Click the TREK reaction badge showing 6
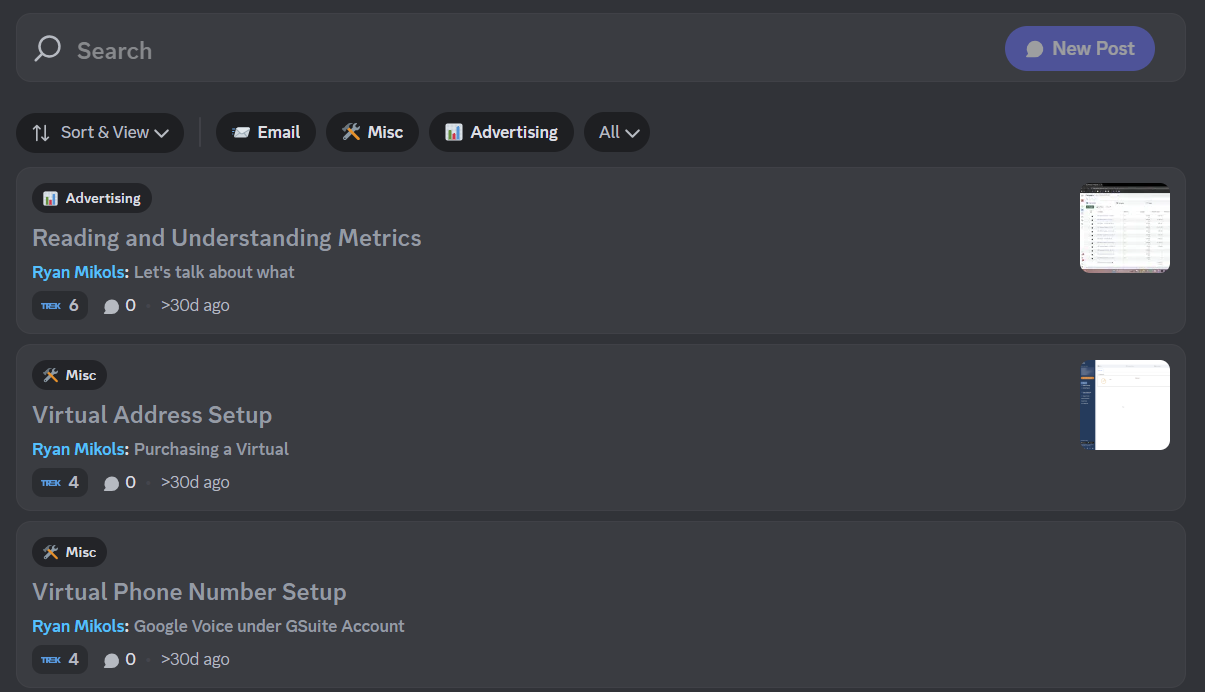The height and width of the screenshot is (692, 1205). (60, 305)
